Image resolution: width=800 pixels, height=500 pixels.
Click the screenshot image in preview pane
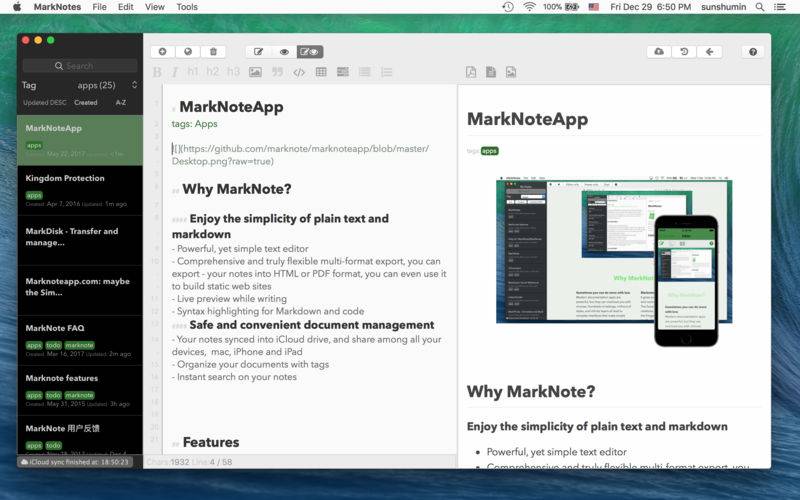pyautogui.click(x=614, y=261)
